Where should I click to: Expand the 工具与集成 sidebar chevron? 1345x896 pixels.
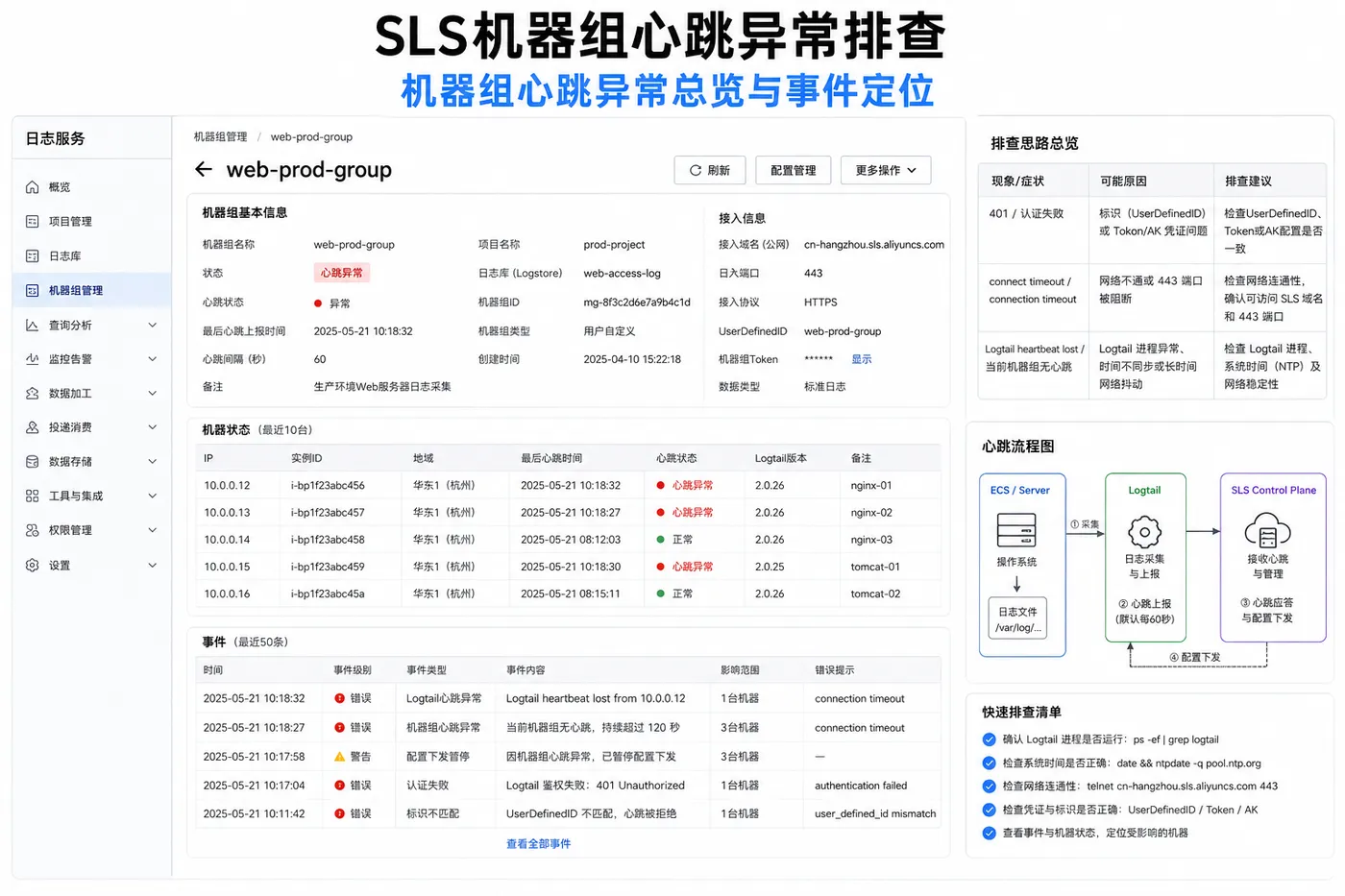coord(153,496)
